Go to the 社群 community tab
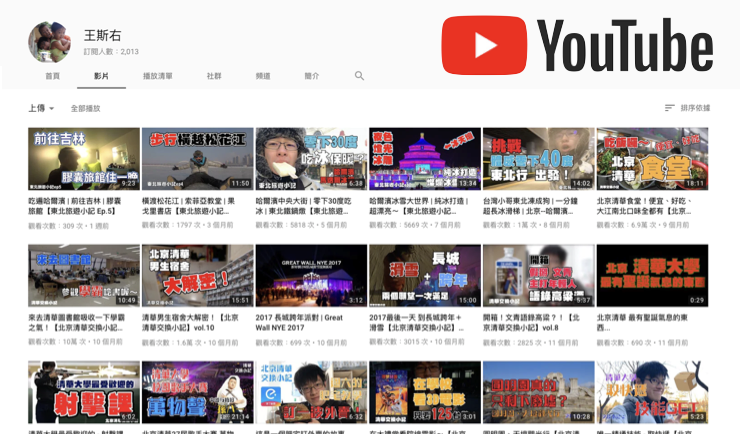The height and width of the screenshot is (434, 740). tap(214, 75)
